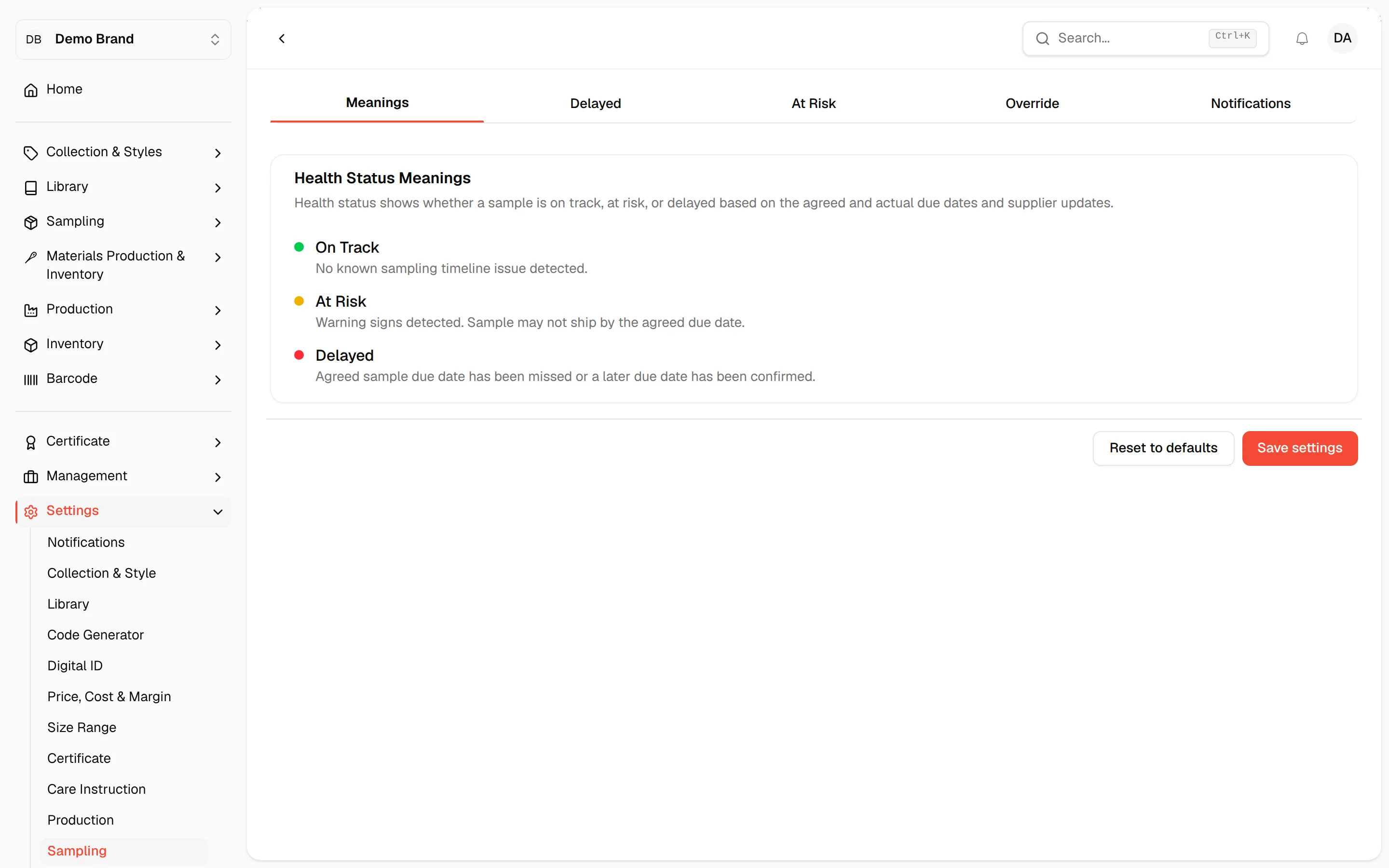Open Code Generator settings
1389x868 pixels.
click(95, 634)
